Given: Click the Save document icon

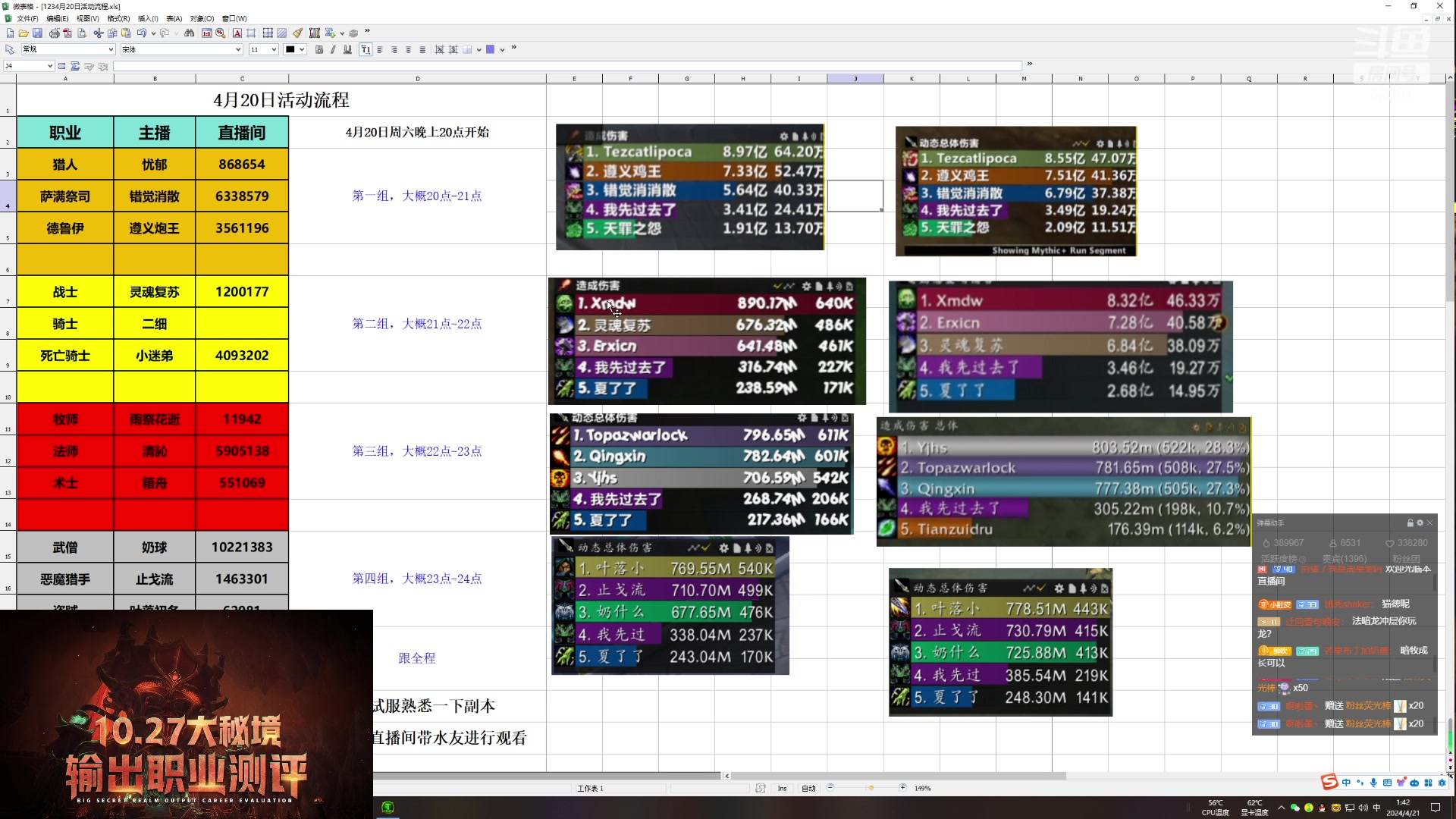Looking at the screenshot, I should coord(37,33).
